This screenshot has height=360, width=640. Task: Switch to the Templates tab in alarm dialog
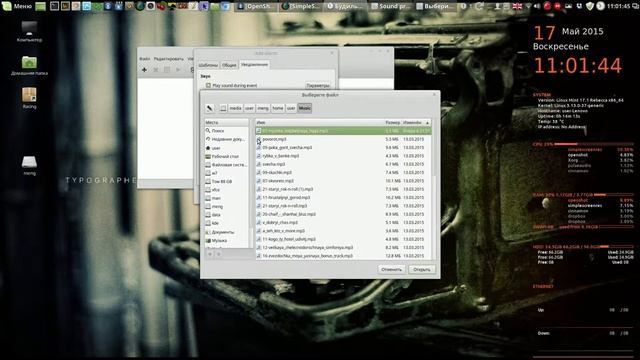click(208, 65)
